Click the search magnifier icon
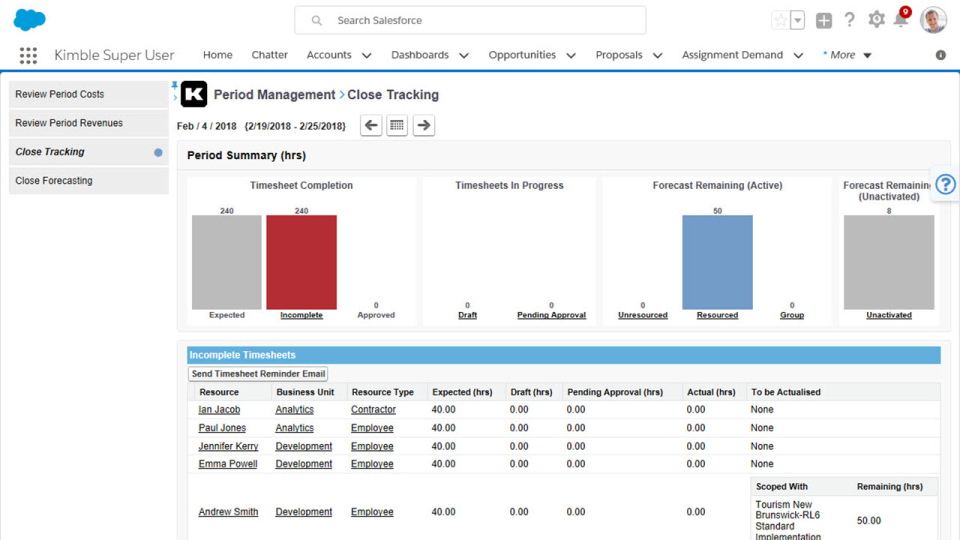The image size is (960, 540). point(317,21)
